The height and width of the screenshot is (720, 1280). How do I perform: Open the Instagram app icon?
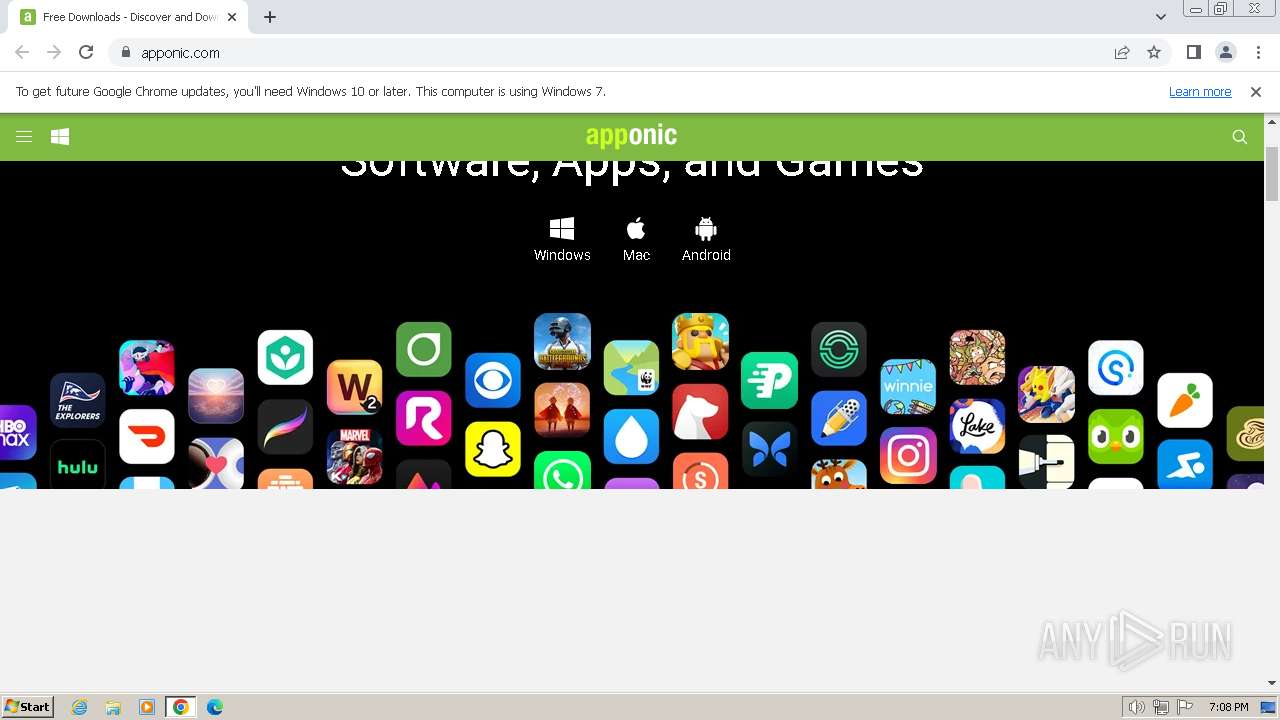908,455
